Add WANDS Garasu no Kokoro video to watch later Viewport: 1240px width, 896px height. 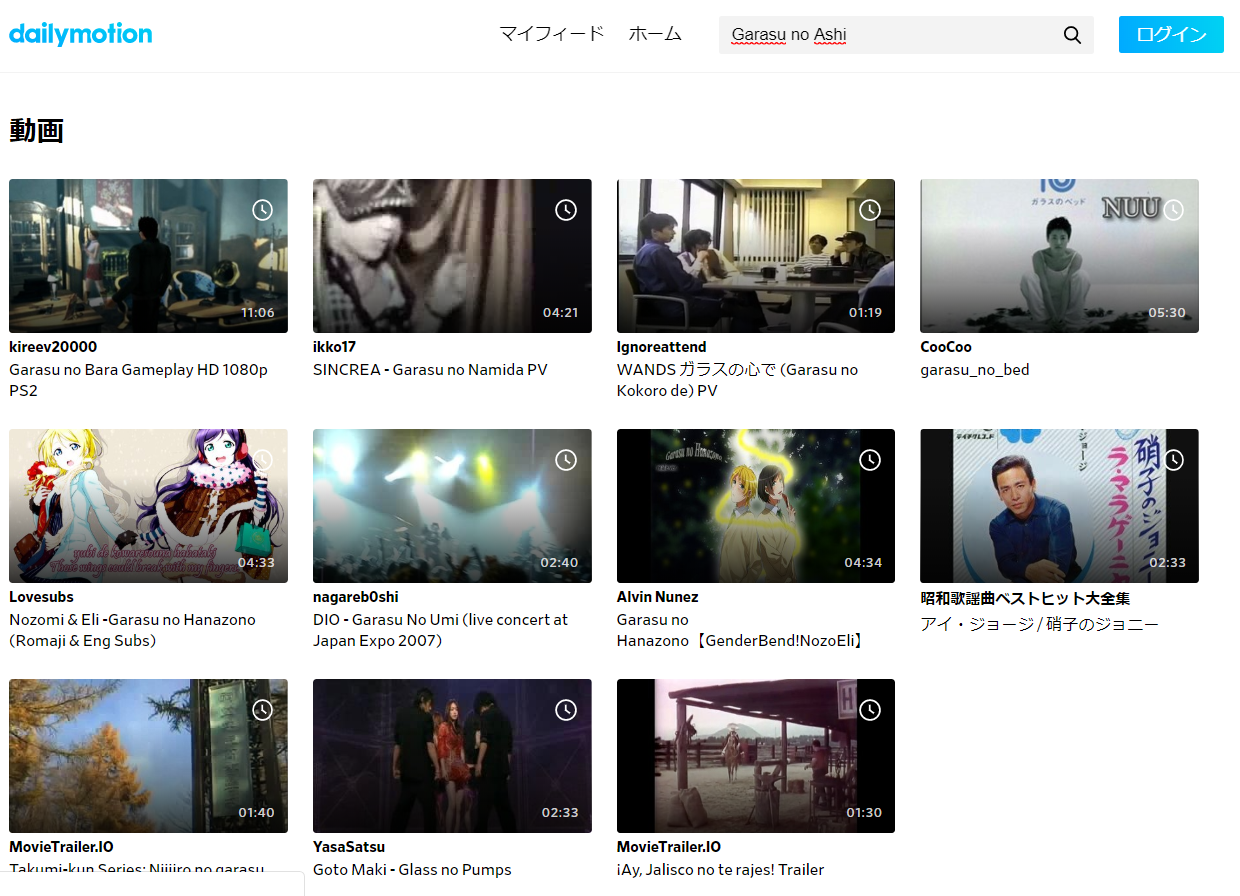870,210
